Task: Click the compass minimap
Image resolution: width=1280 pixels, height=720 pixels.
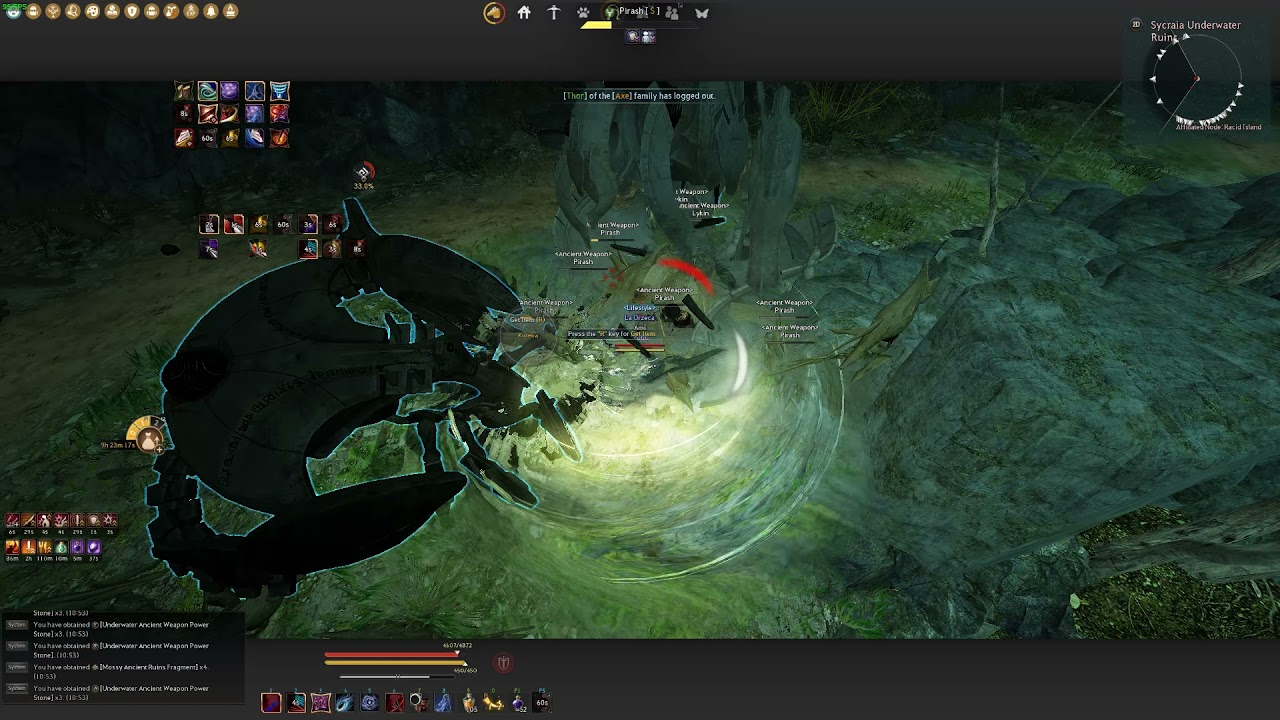Action: click(x=1197, y=80)
